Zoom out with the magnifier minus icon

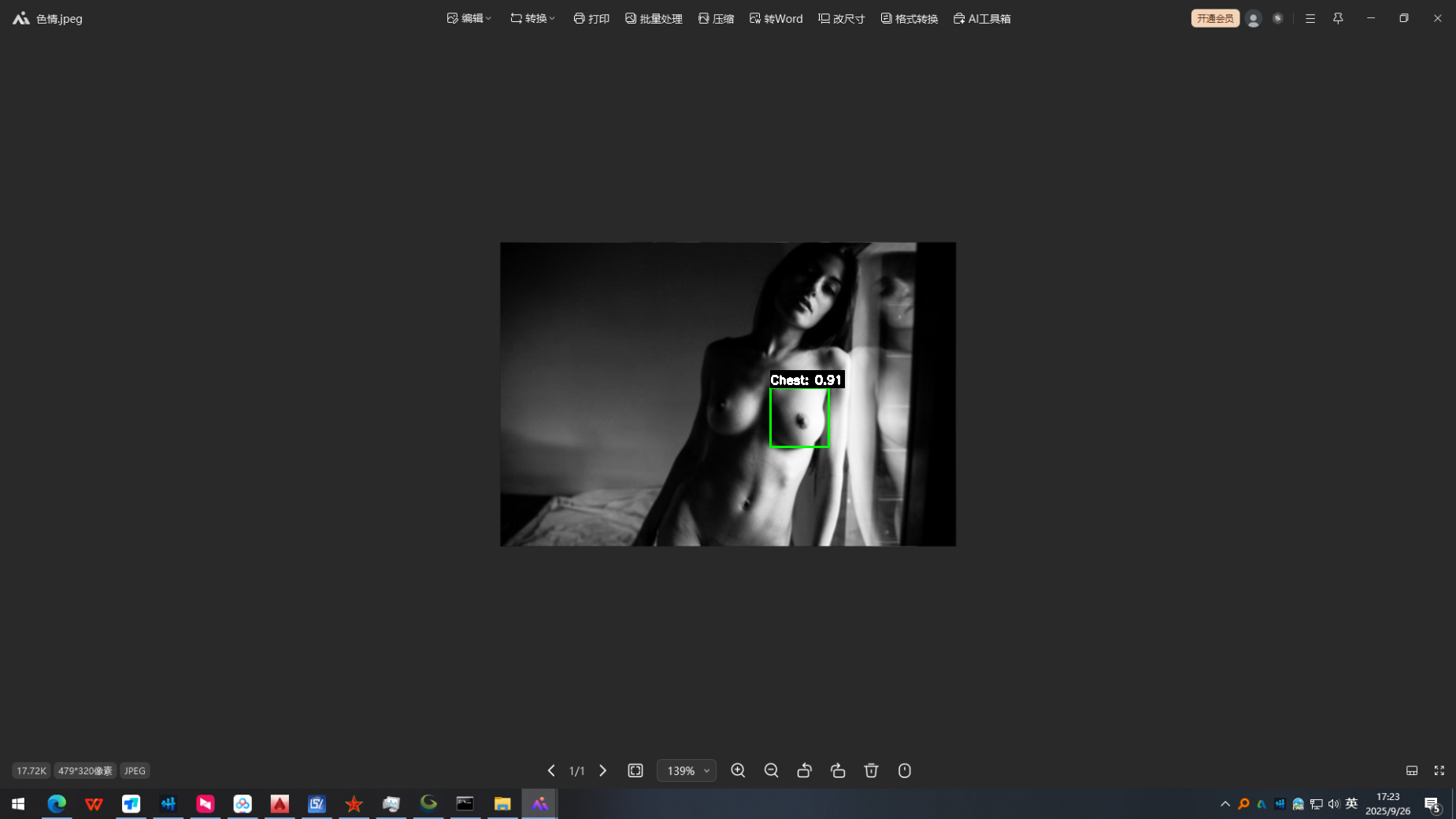point(771,770)
